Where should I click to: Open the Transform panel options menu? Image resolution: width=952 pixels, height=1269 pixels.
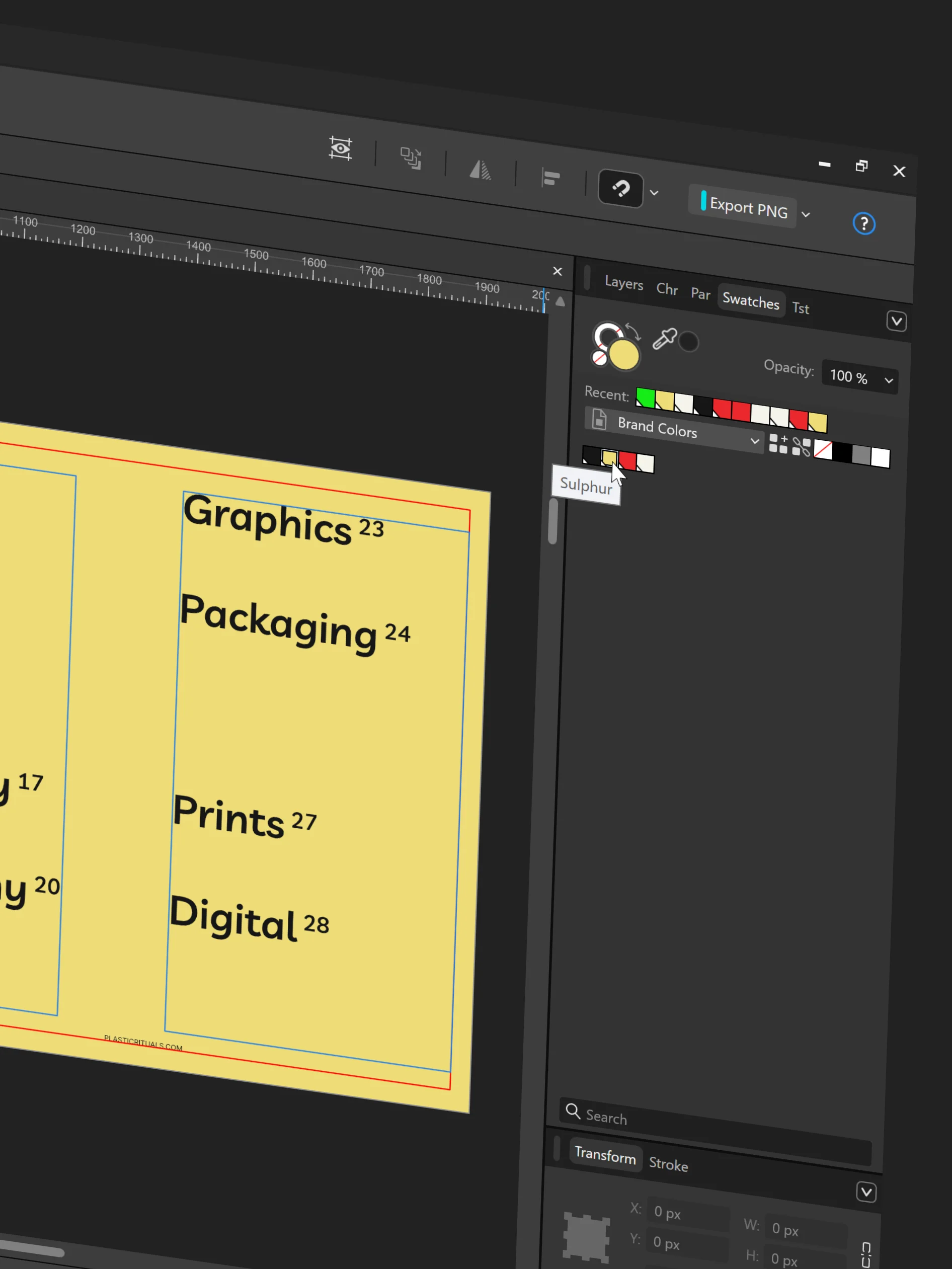pos(866,1193)
